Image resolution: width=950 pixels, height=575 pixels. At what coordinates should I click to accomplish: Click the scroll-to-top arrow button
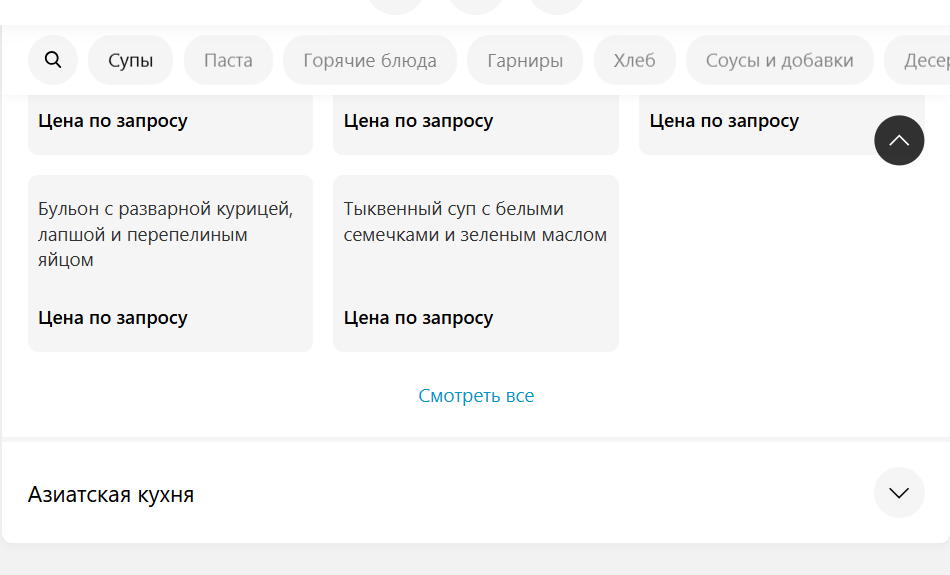[899, 141]
